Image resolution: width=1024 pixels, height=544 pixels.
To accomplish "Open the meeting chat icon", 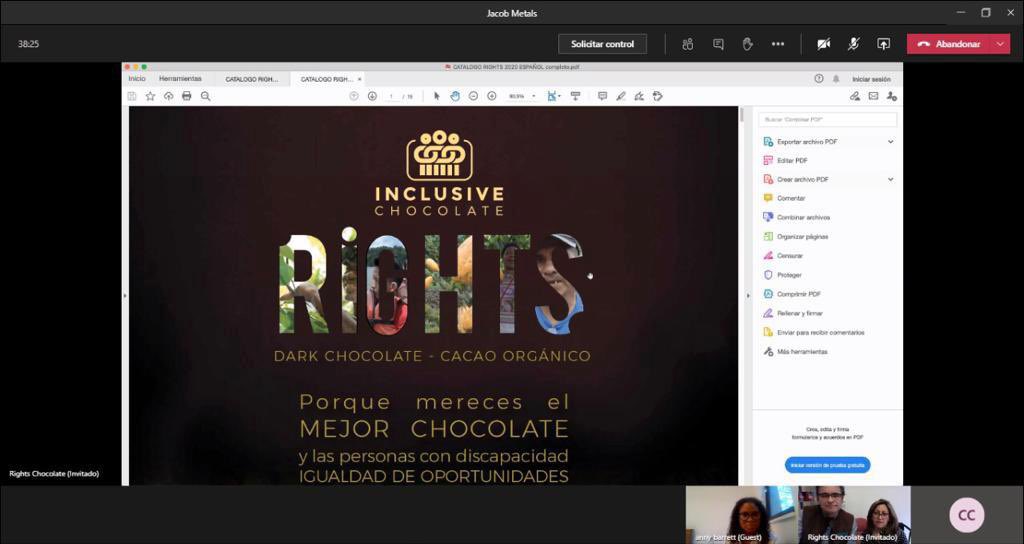I will 718,44.
